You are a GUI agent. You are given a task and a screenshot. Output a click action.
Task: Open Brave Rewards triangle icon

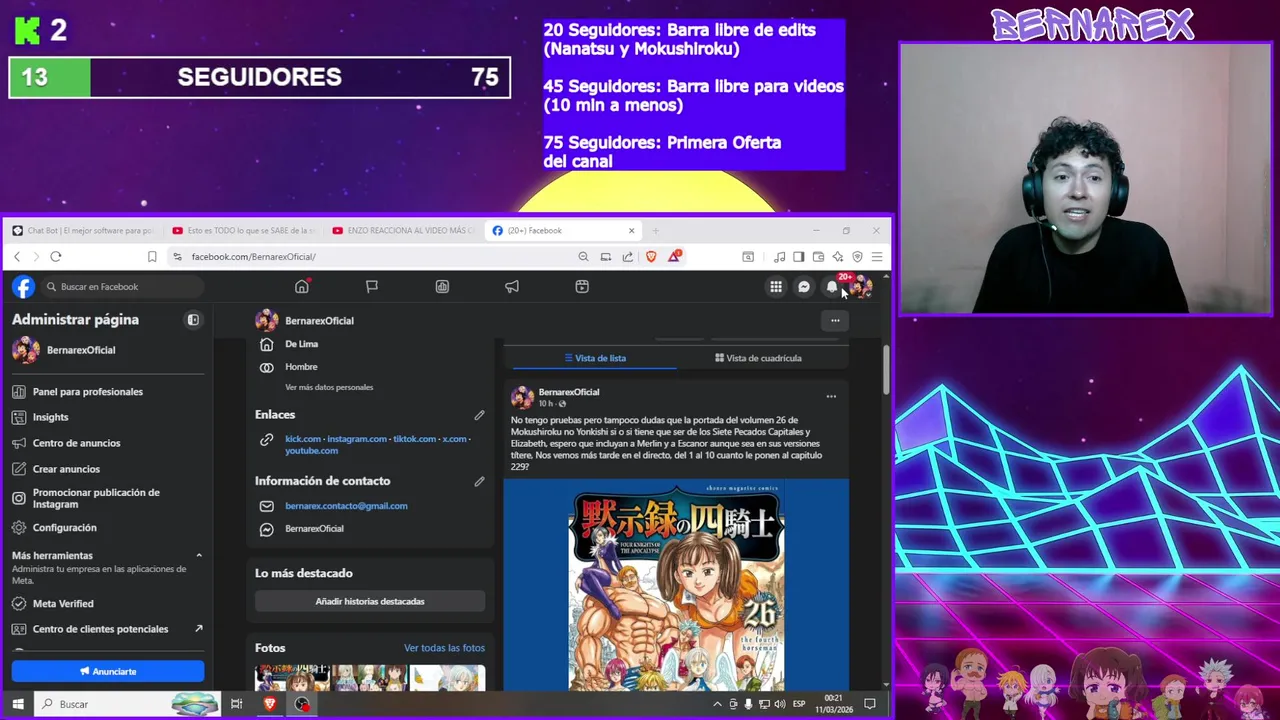pyautogui.click(x=674, y=257)
